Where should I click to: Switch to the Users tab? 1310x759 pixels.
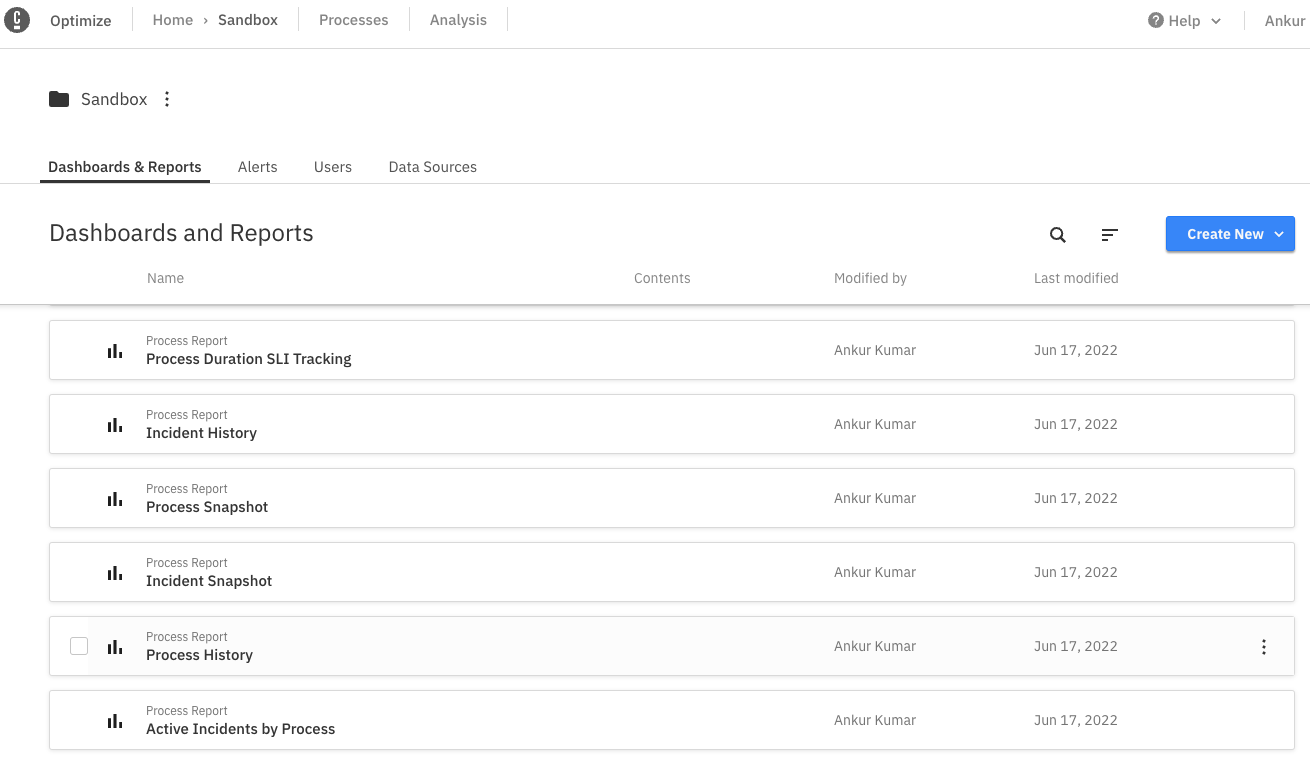(x=333, y=167)
